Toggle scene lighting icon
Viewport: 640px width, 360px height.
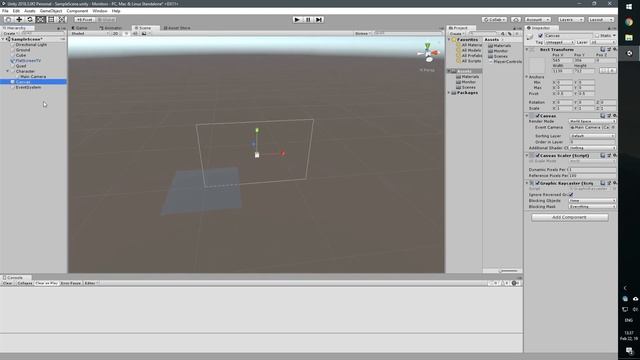126,33
